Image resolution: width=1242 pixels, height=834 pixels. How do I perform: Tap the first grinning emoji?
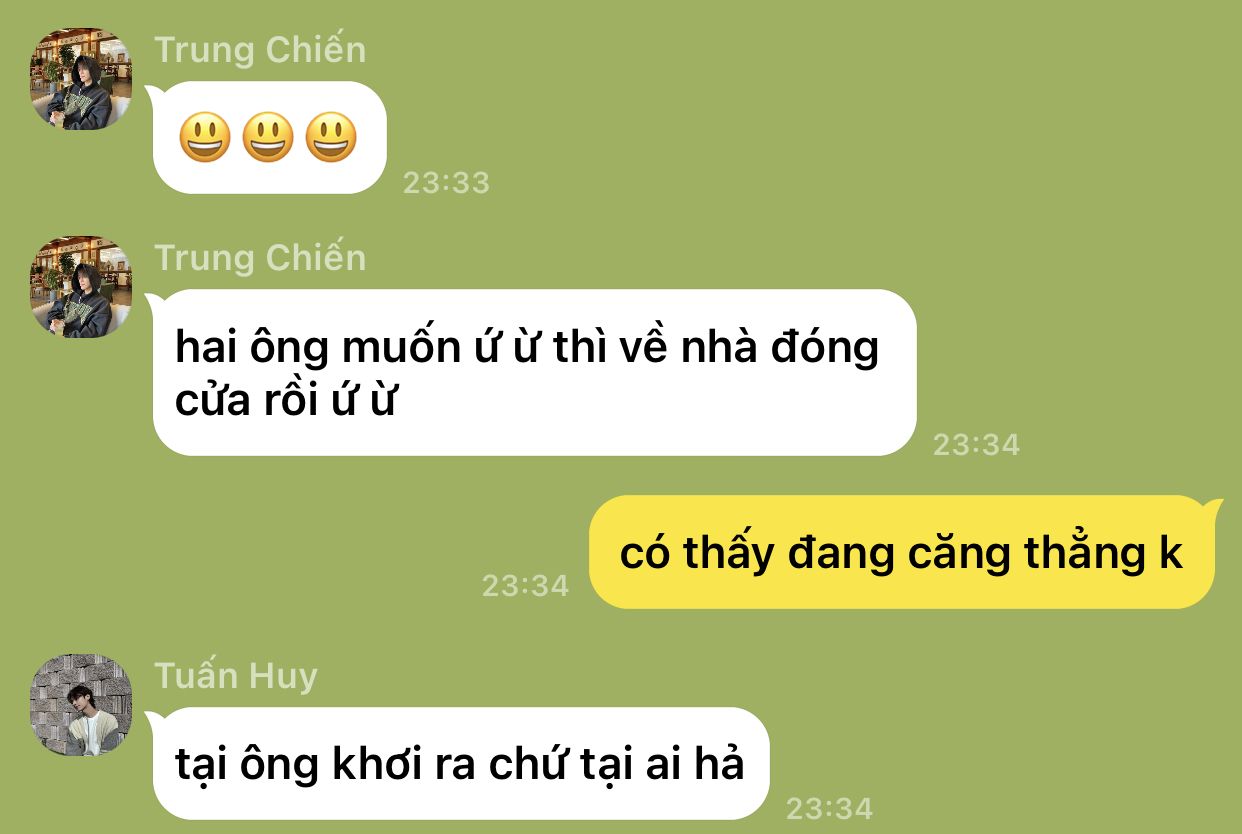[205, 137]
